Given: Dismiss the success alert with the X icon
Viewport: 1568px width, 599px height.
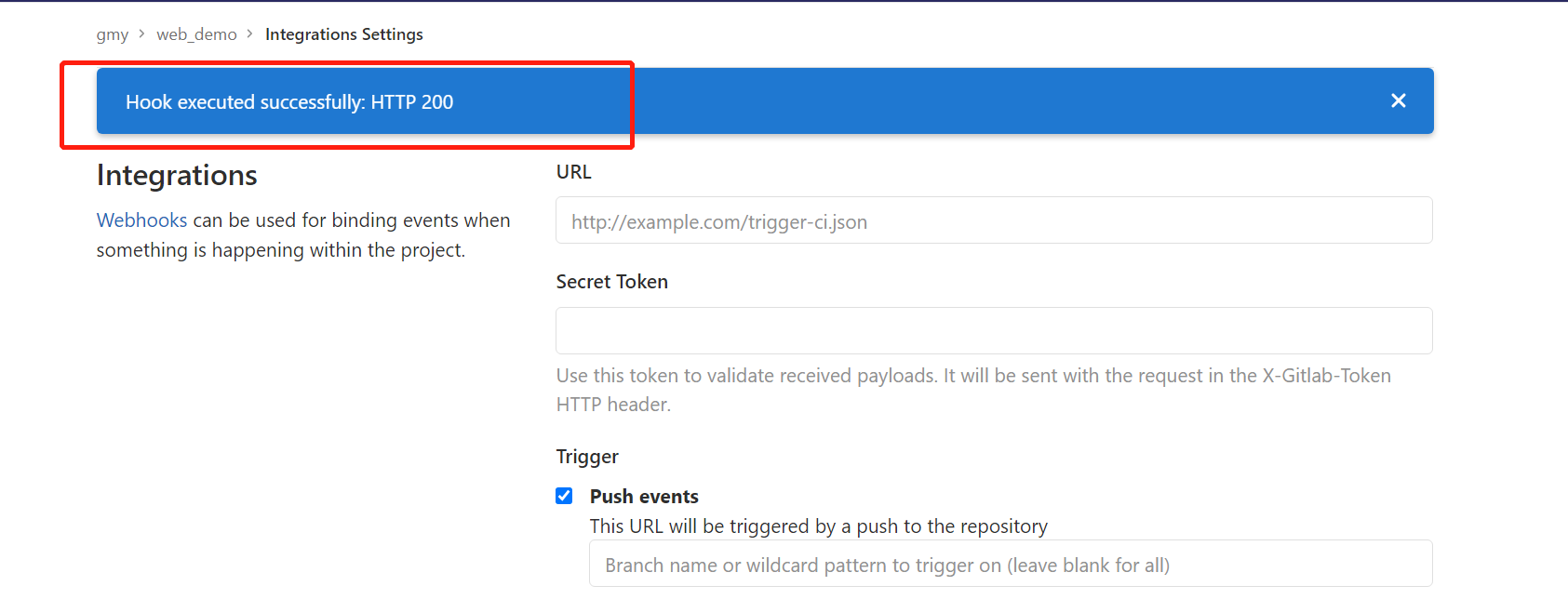Looking at the screenshot, I should coord(1398,100).
